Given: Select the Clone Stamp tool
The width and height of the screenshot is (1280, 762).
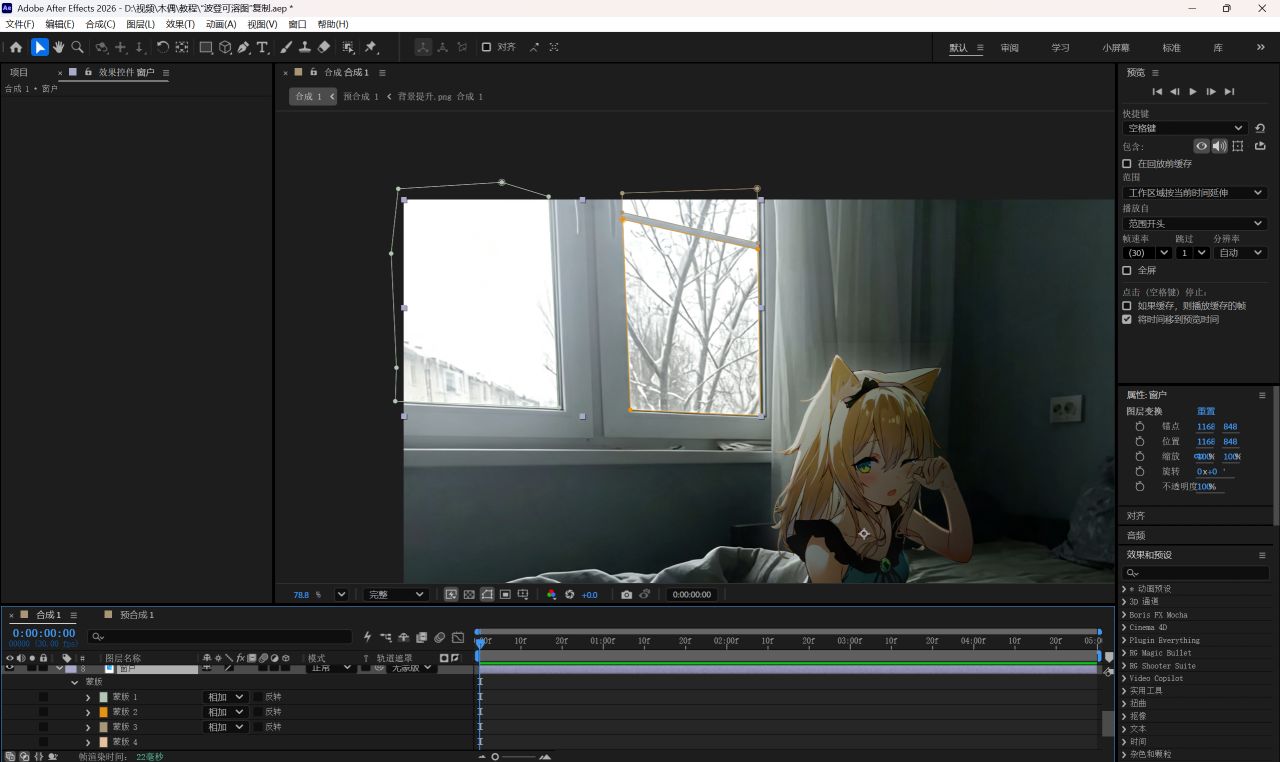Looking at the screenshot, I should 304,47.
